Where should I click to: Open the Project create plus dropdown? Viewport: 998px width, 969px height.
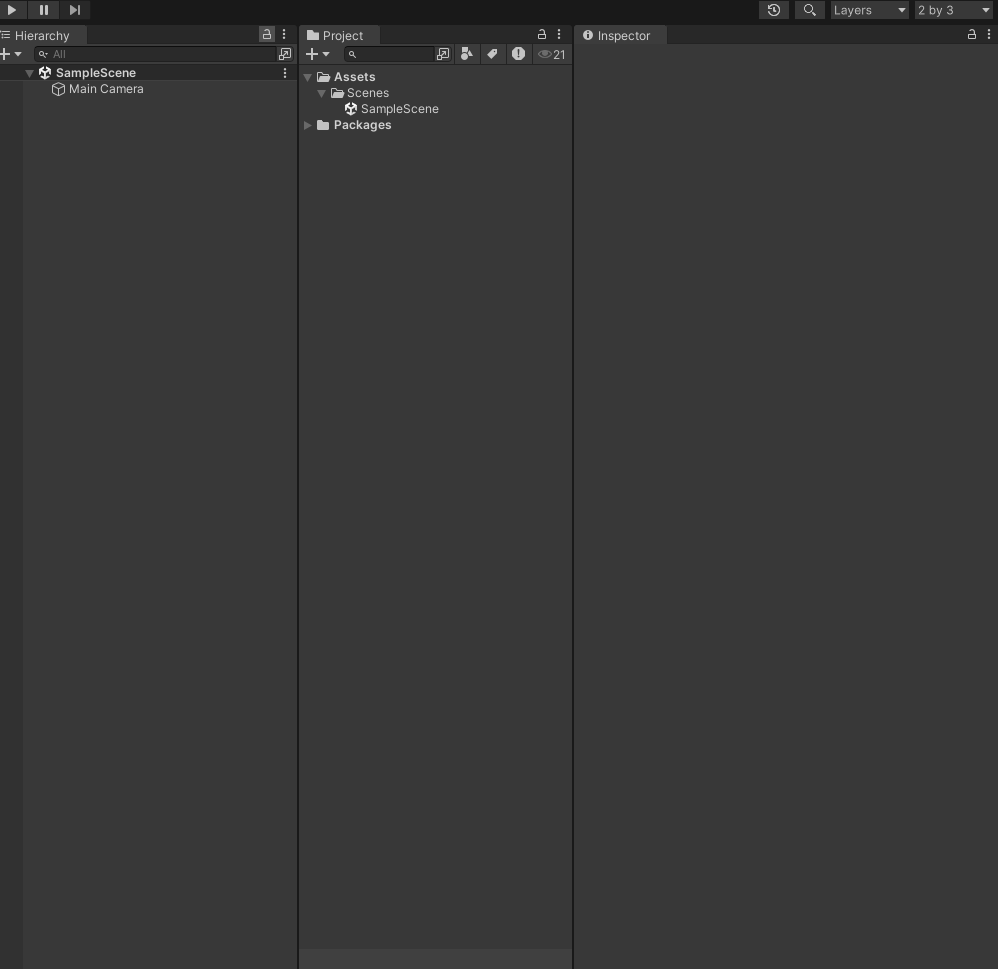click(318, 54)
